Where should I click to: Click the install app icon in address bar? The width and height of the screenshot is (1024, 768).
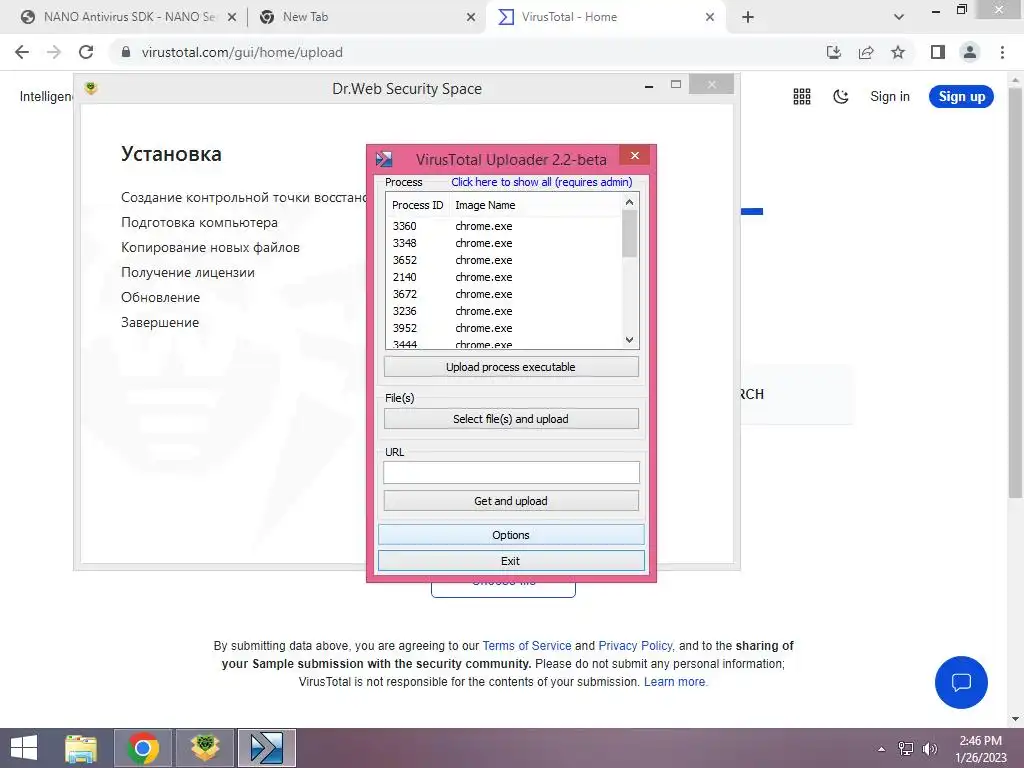tap(833, 52)
